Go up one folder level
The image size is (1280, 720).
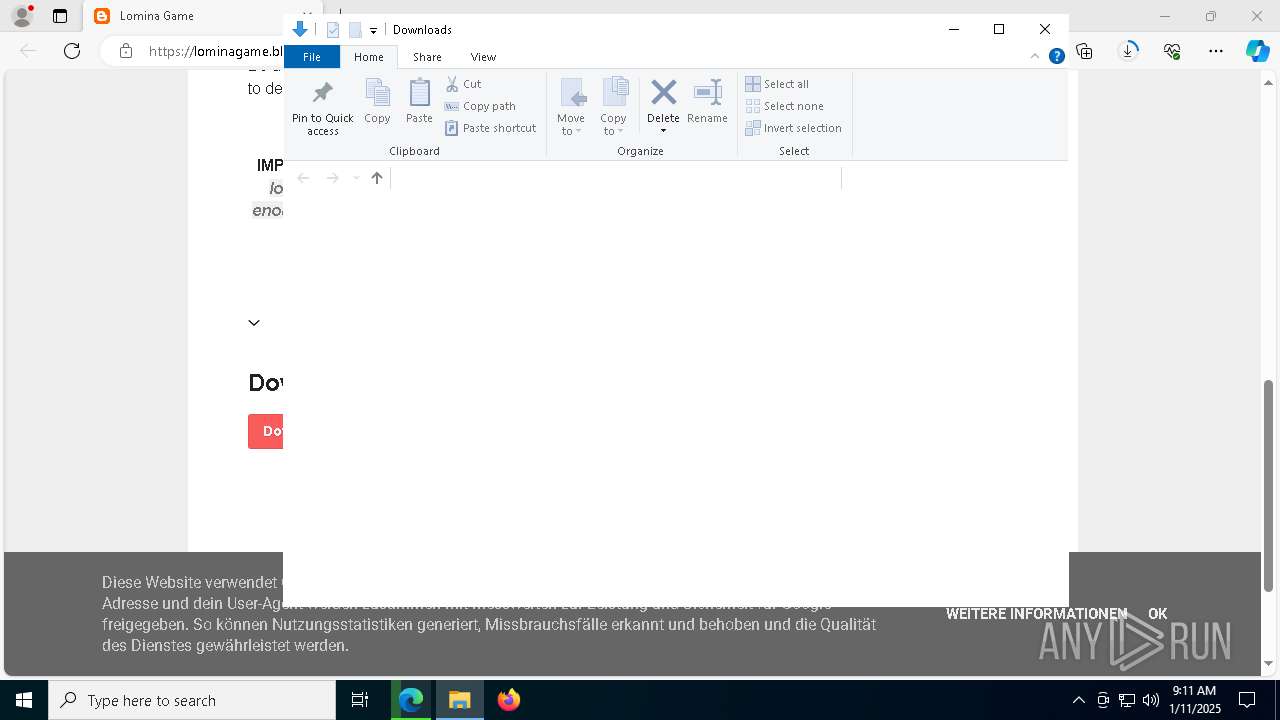click(377, 178)
